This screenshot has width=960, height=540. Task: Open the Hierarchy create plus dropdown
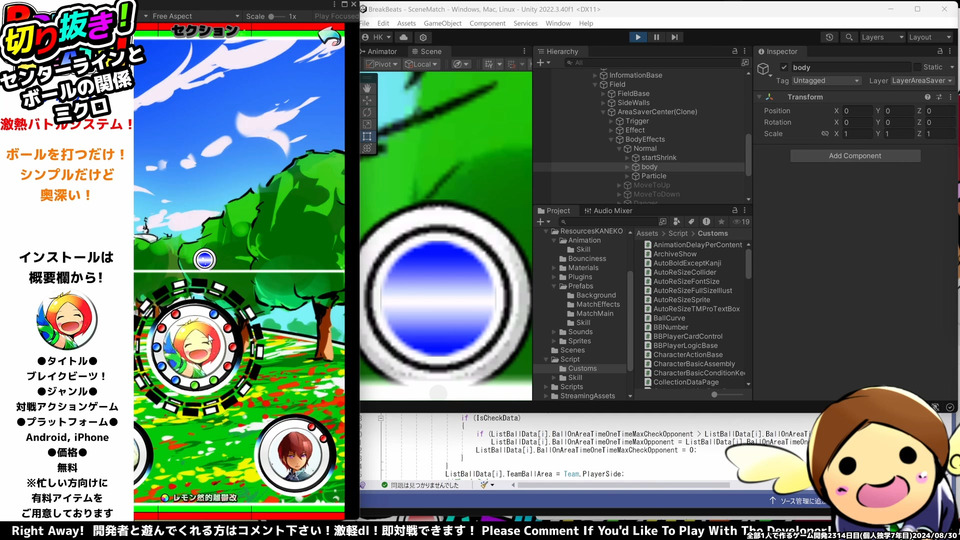click(x=542, y=62)
